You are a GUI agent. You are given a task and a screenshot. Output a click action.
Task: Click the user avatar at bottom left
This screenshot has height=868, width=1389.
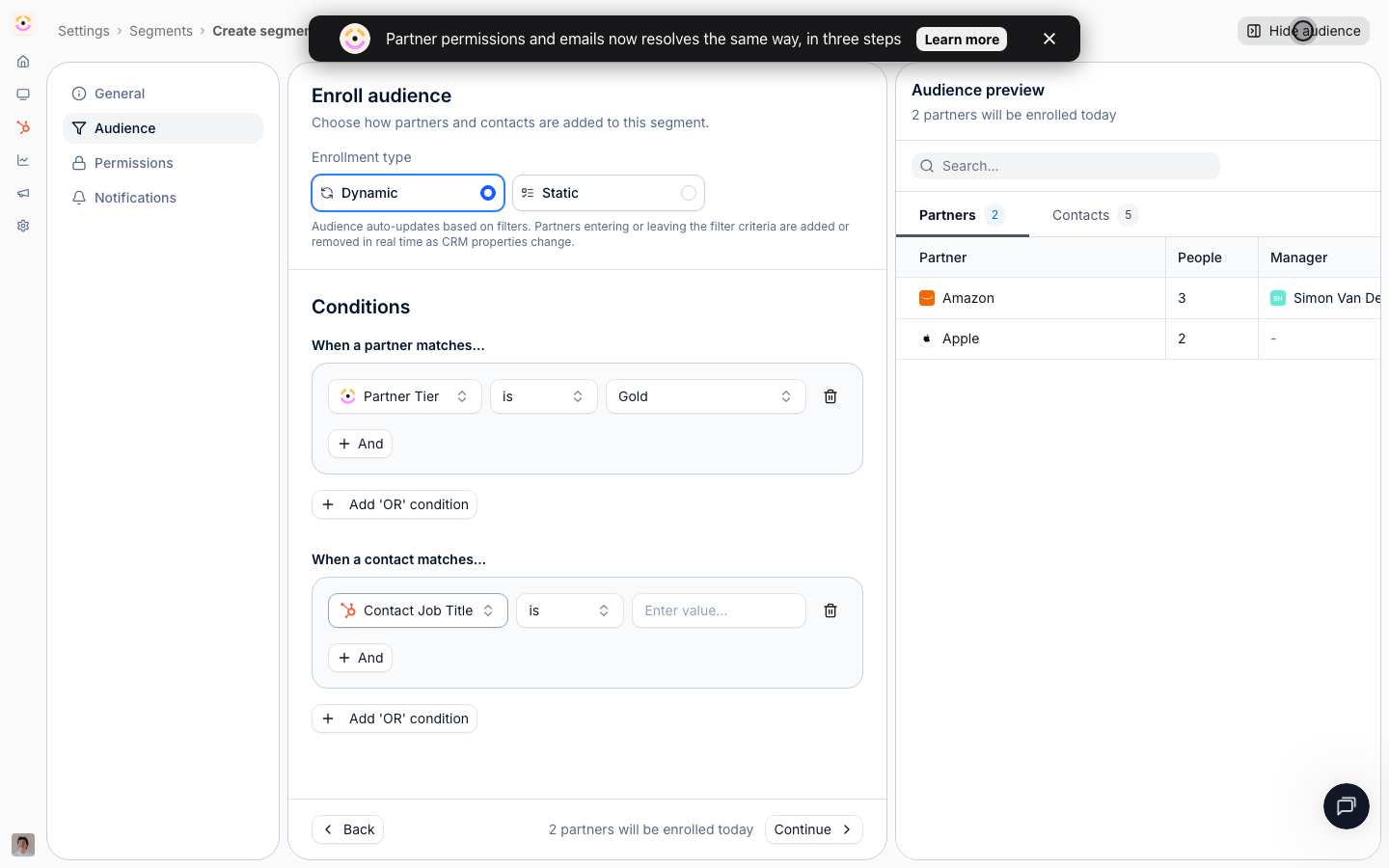pos(23,845)
